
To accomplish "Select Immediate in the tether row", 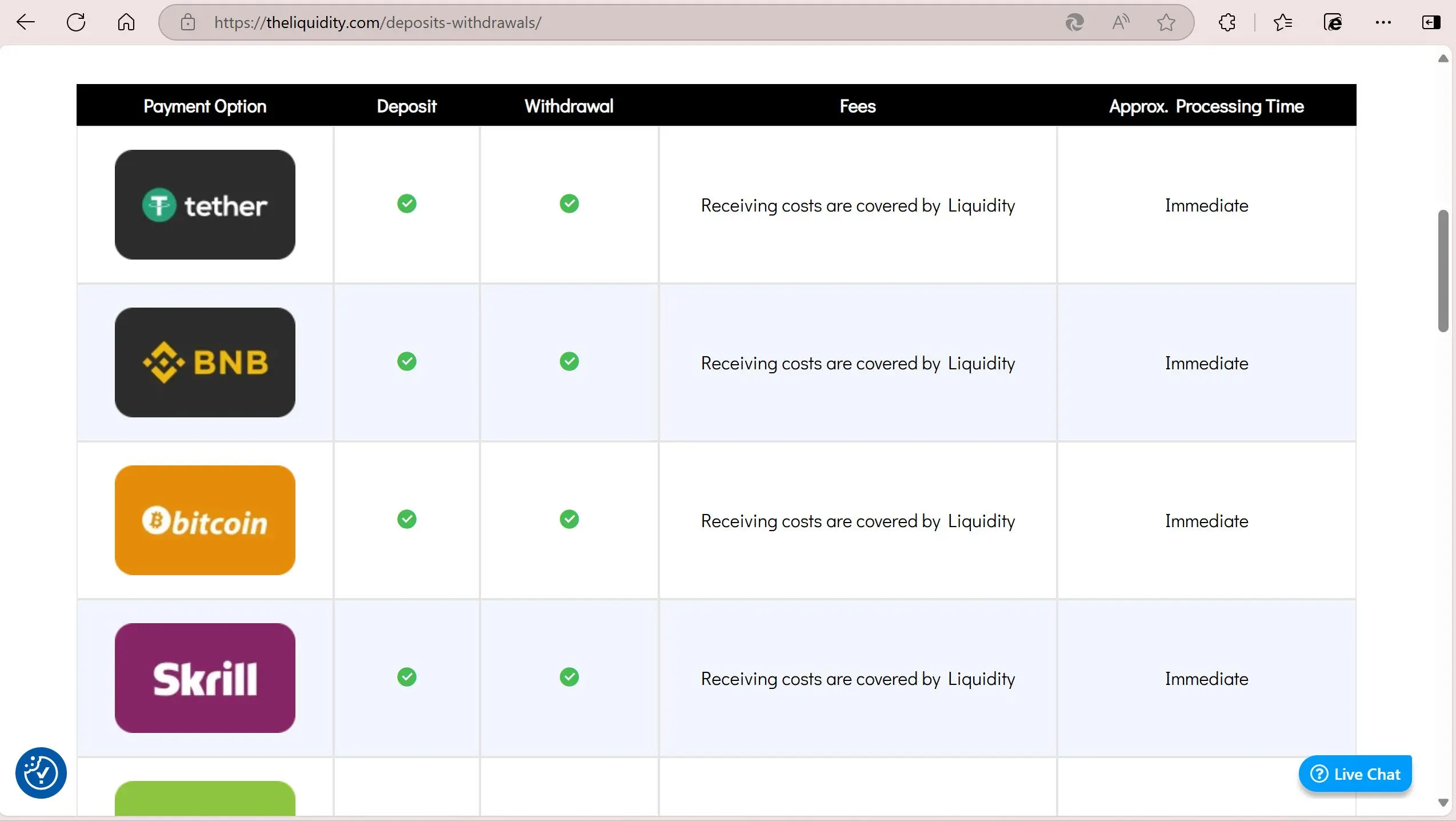I will coord(1206,206).
